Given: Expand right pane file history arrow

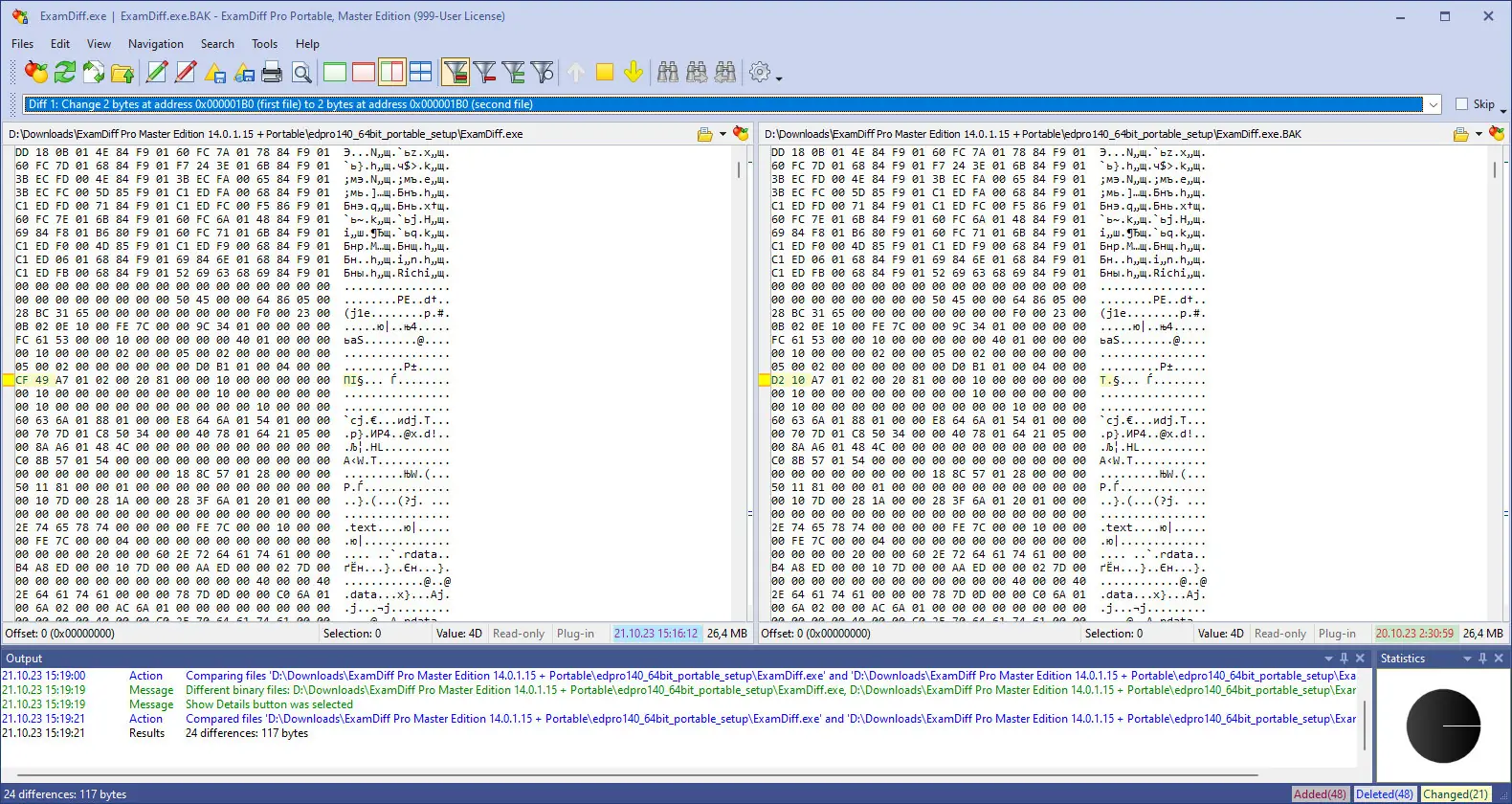Looking at the screenshot, I should pos(1479,134).
